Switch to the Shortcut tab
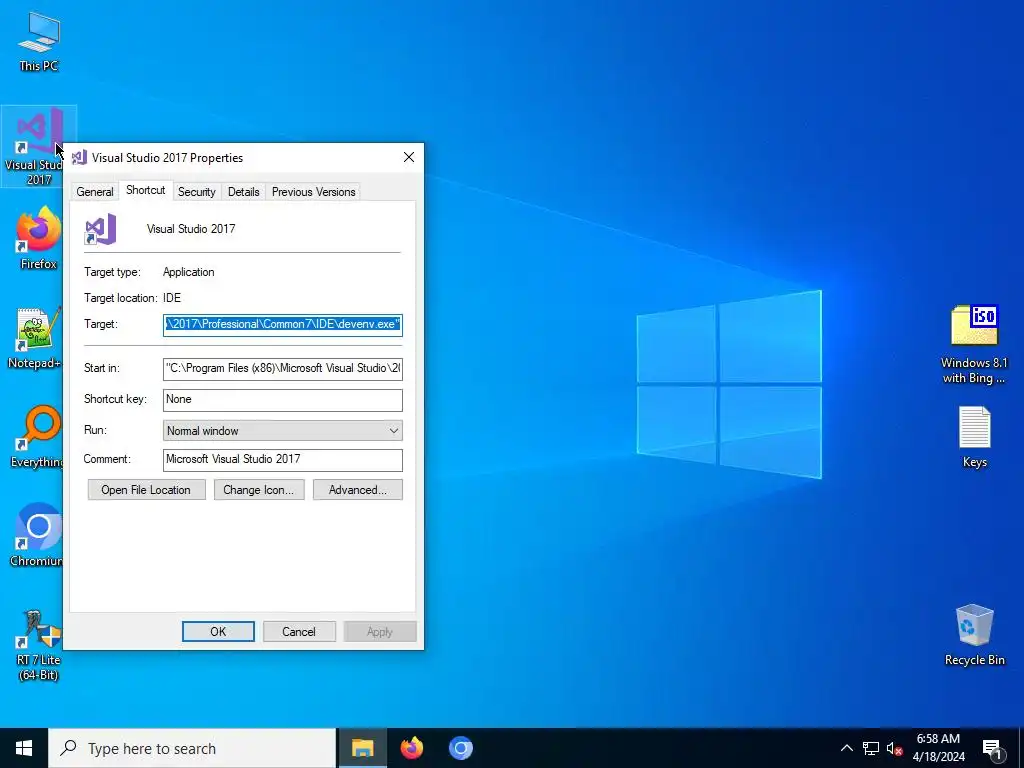The width and height of the screenshot is (1024, 768). click(x=146, y=190)
